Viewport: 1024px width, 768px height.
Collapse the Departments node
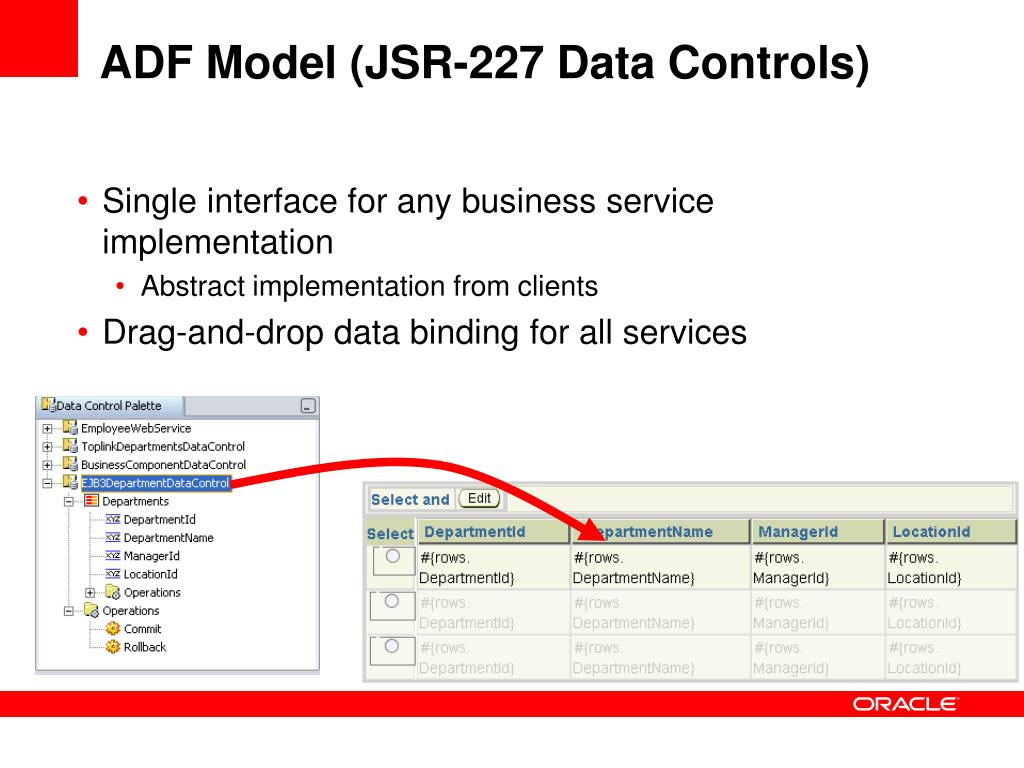[69, 502]
